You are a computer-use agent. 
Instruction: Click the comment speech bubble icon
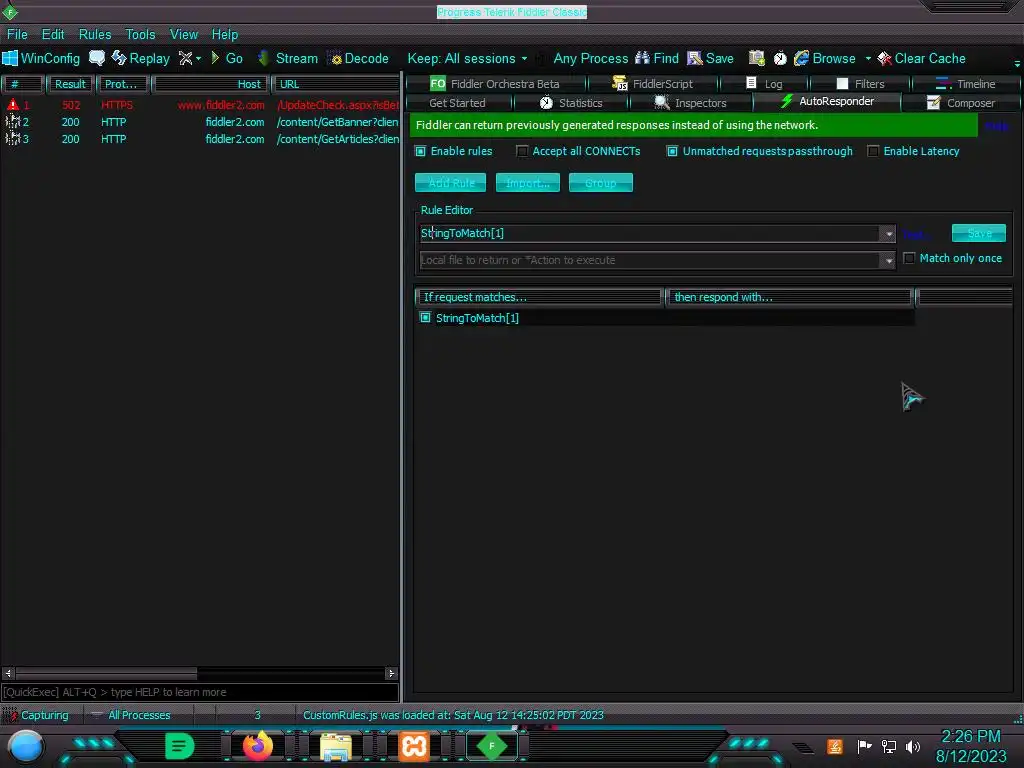click(97, 58)
